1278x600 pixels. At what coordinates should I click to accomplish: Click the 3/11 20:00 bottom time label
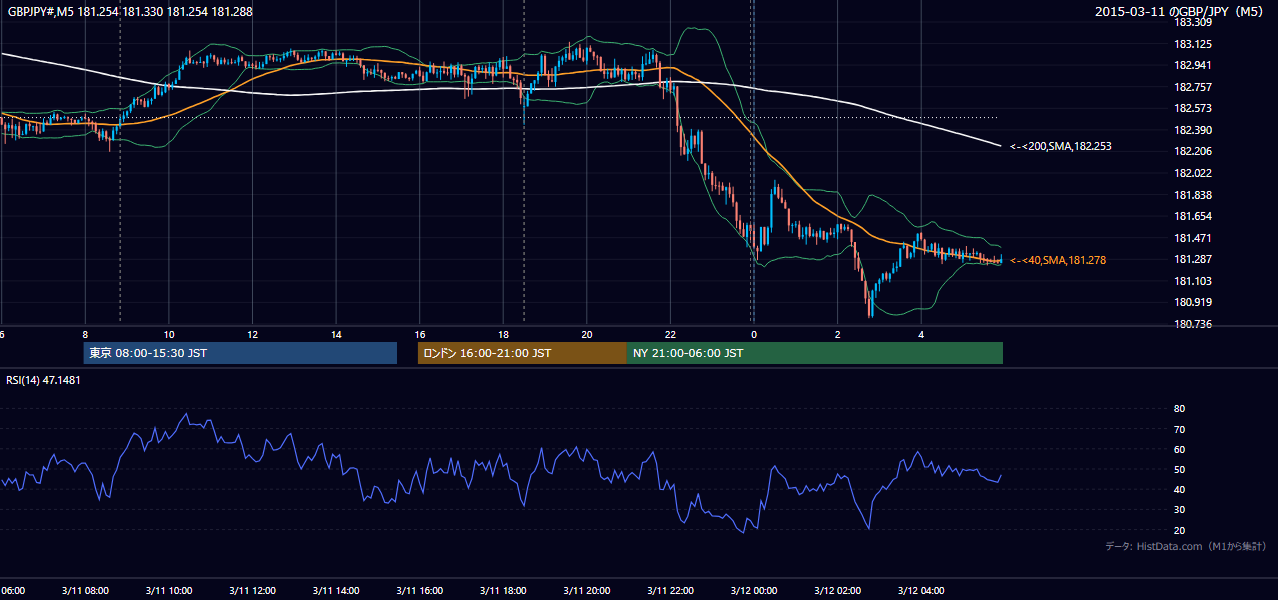pos(586,591)
